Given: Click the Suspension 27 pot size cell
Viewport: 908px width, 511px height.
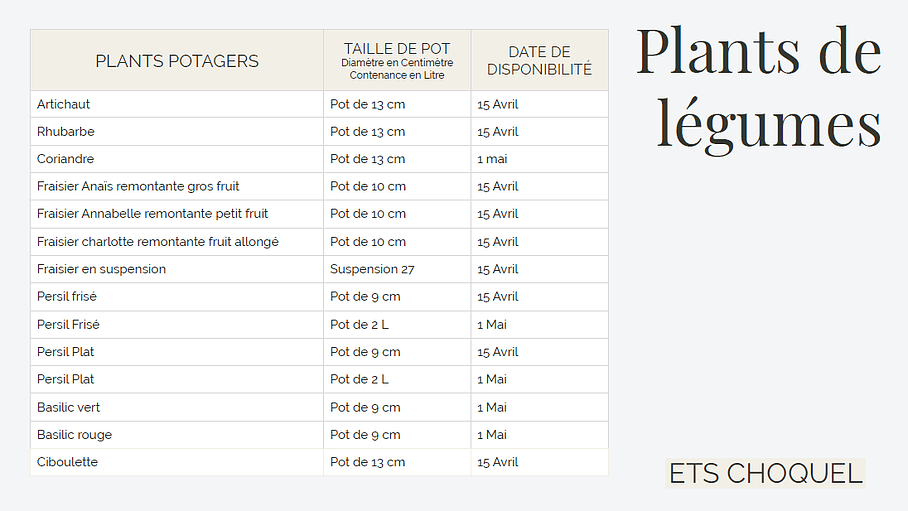Looking at the screenshot, I should [372, 269].
